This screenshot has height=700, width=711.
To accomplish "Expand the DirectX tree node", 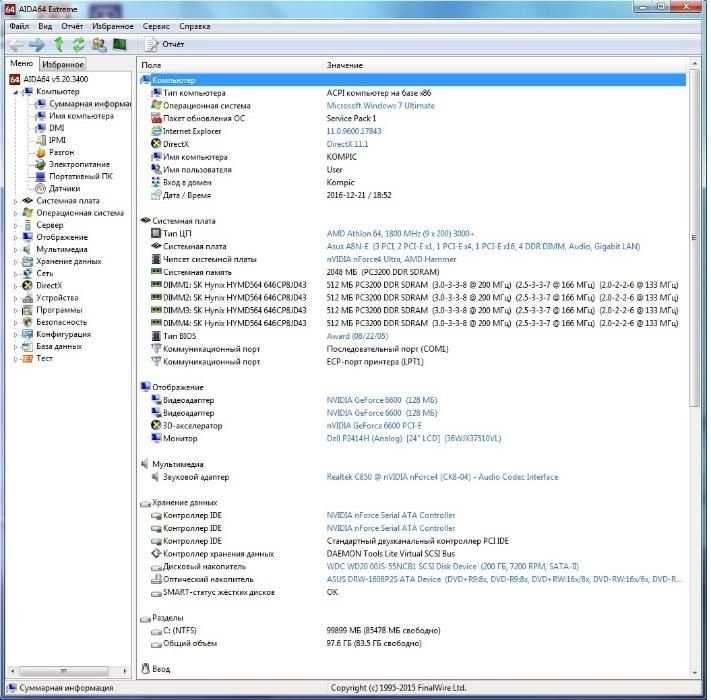I will point(15,286).
